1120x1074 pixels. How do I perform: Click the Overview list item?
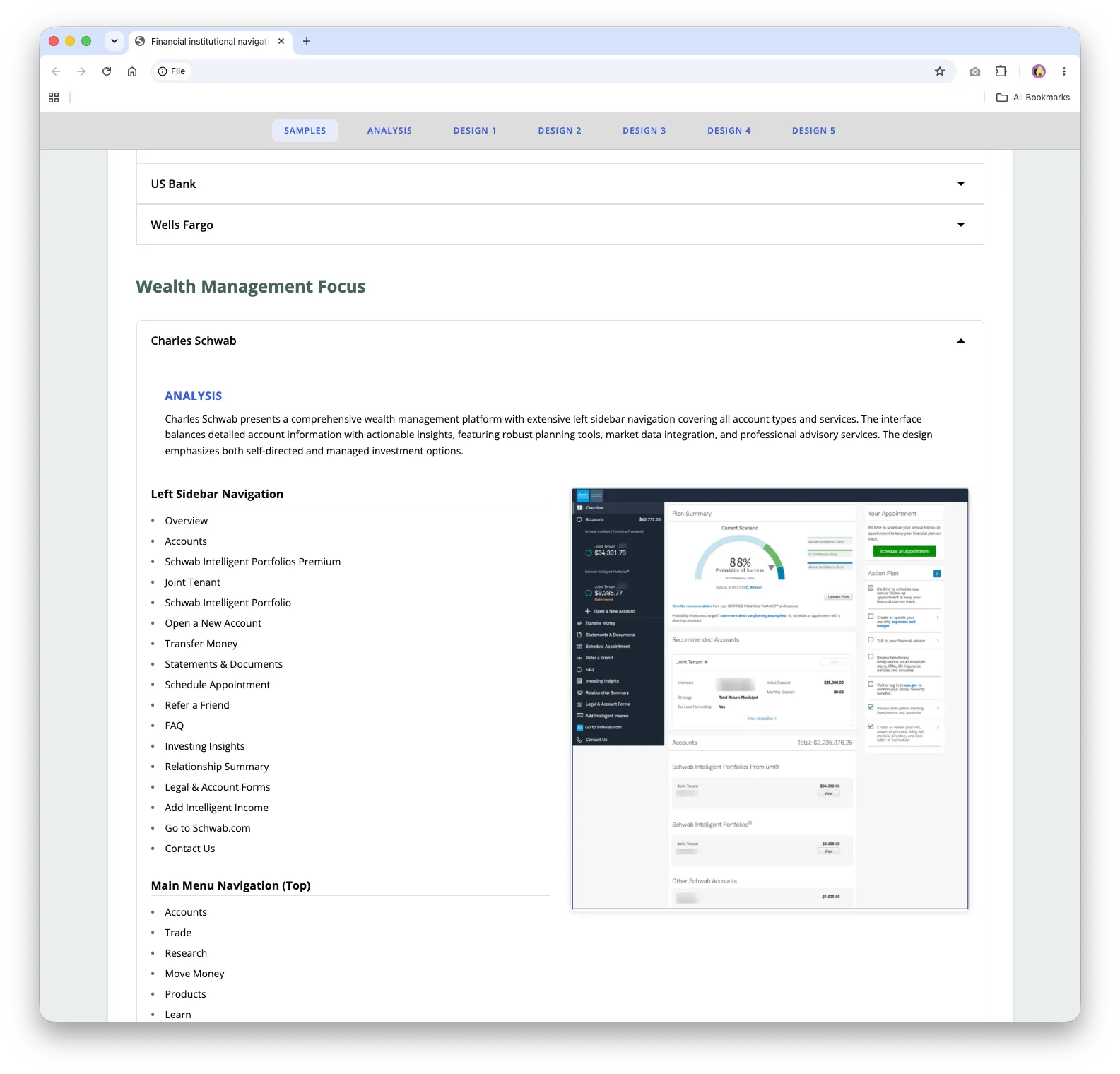187,521
